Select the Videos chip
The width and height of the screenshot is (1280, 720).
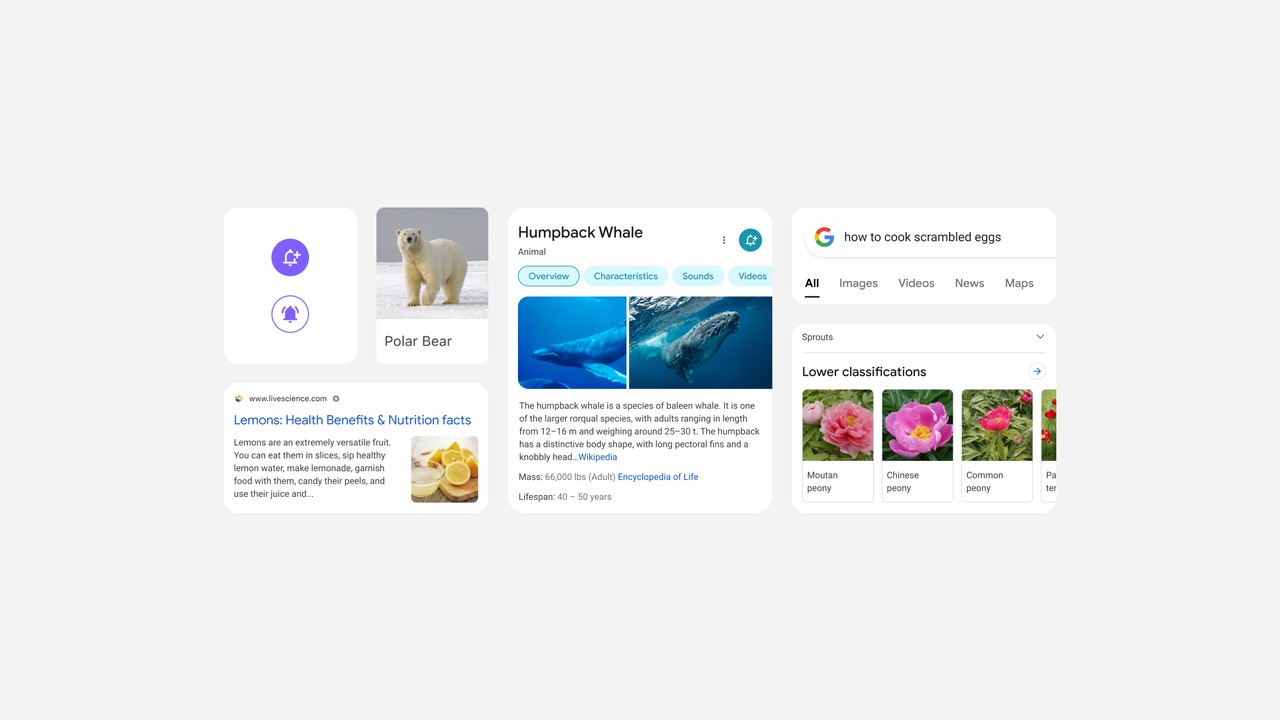tap(751, 276)
